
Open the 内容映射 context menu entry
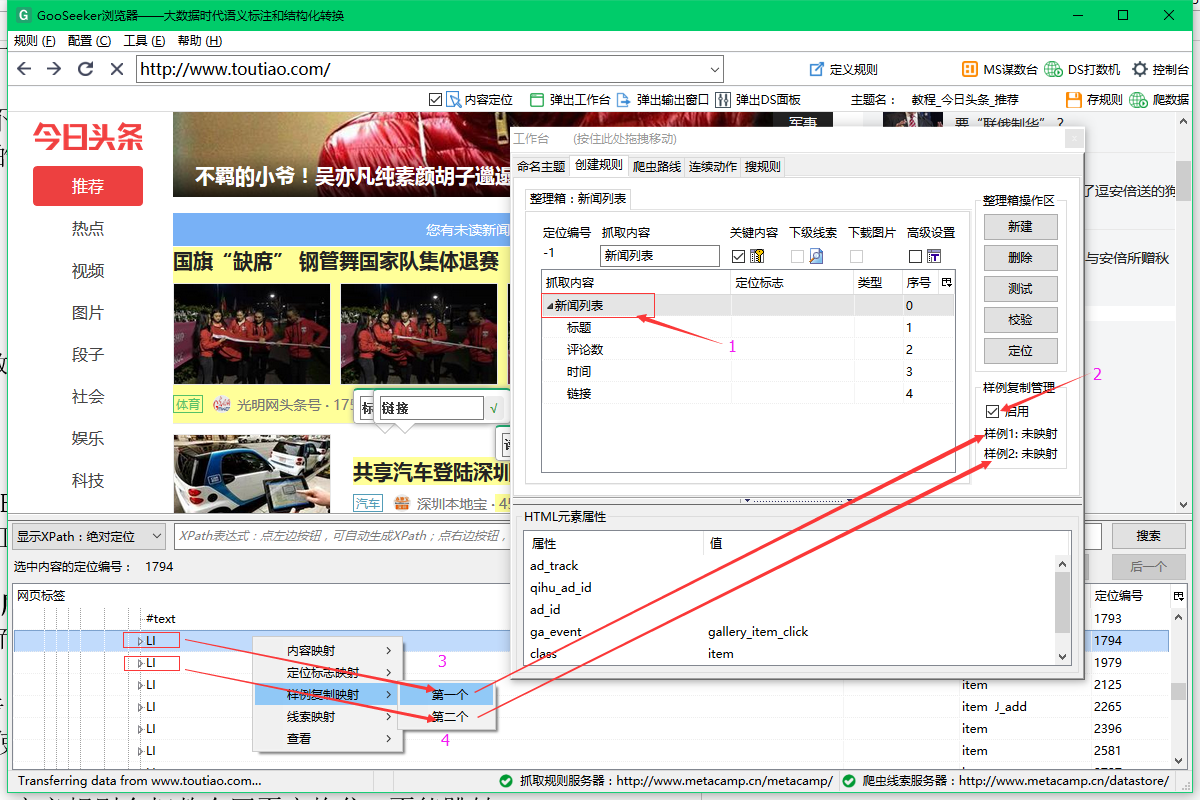[x=328, y=651]
